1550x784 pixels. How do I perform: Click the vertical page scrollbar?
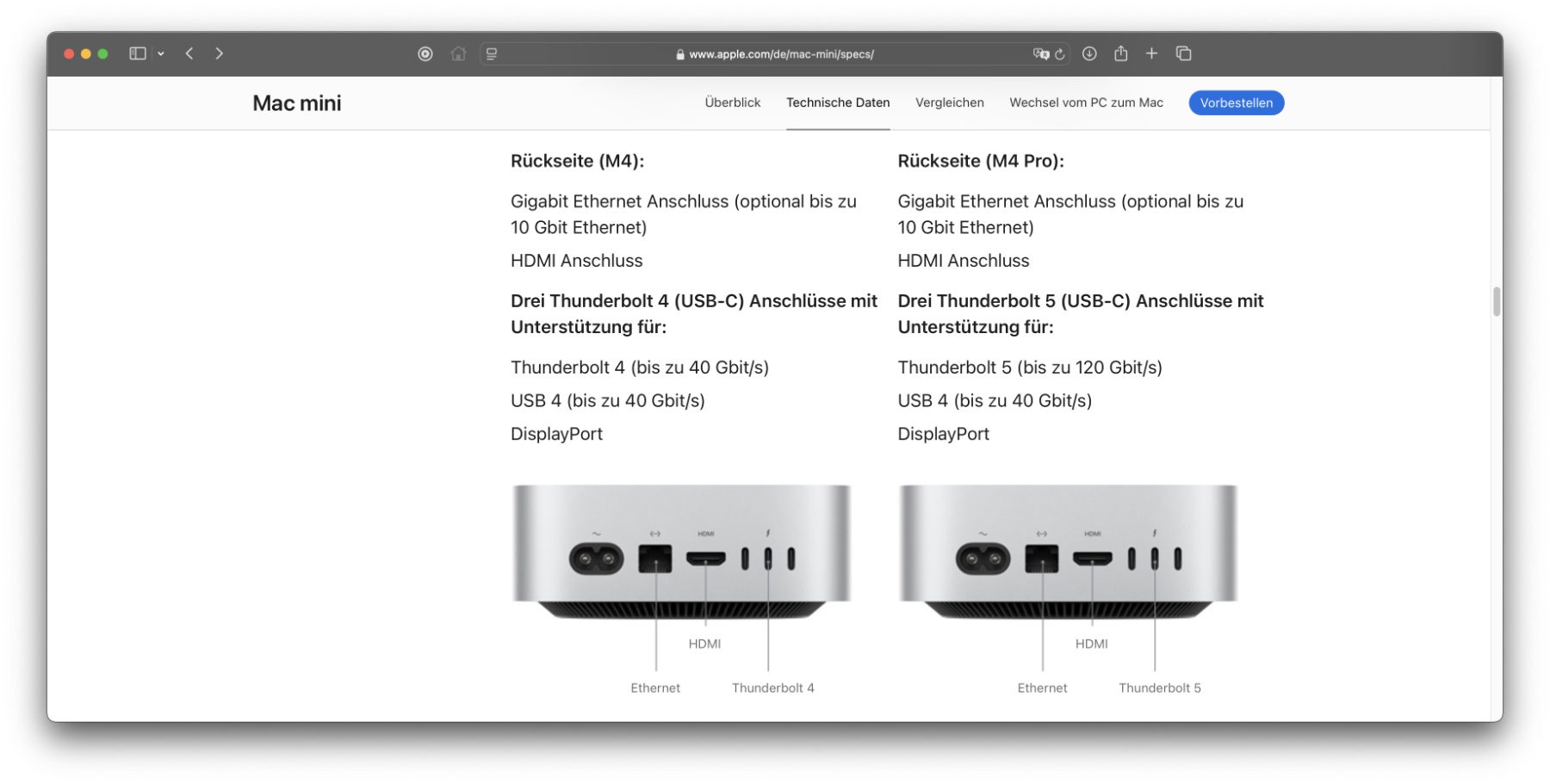(1497, 301)
